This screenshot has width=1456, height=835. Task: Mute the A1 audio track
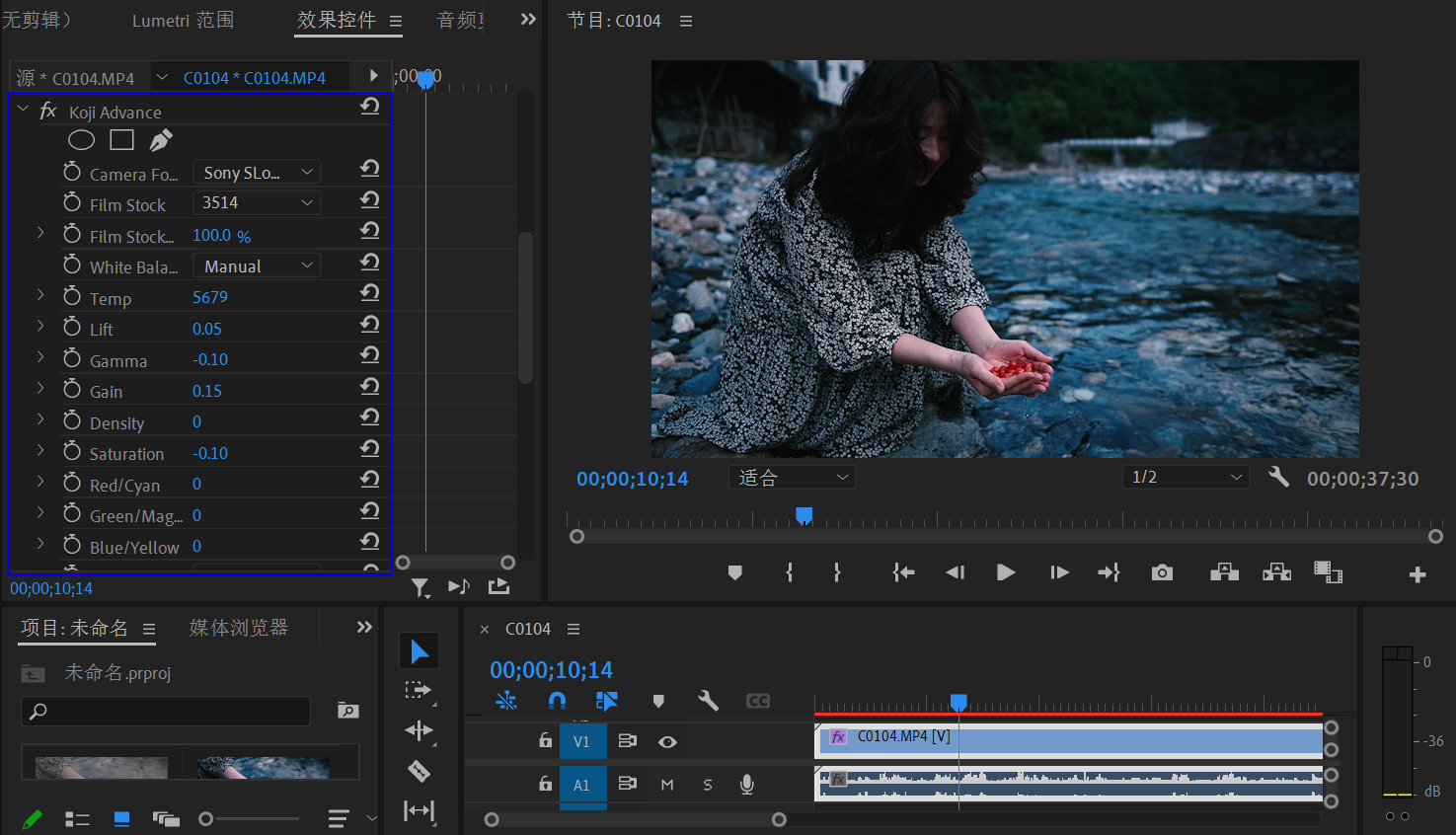[x=667, y=785]
